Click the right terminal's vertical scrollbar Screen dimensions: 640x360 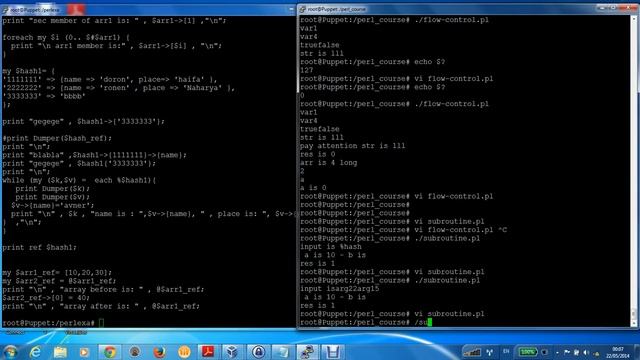point(635,170)
